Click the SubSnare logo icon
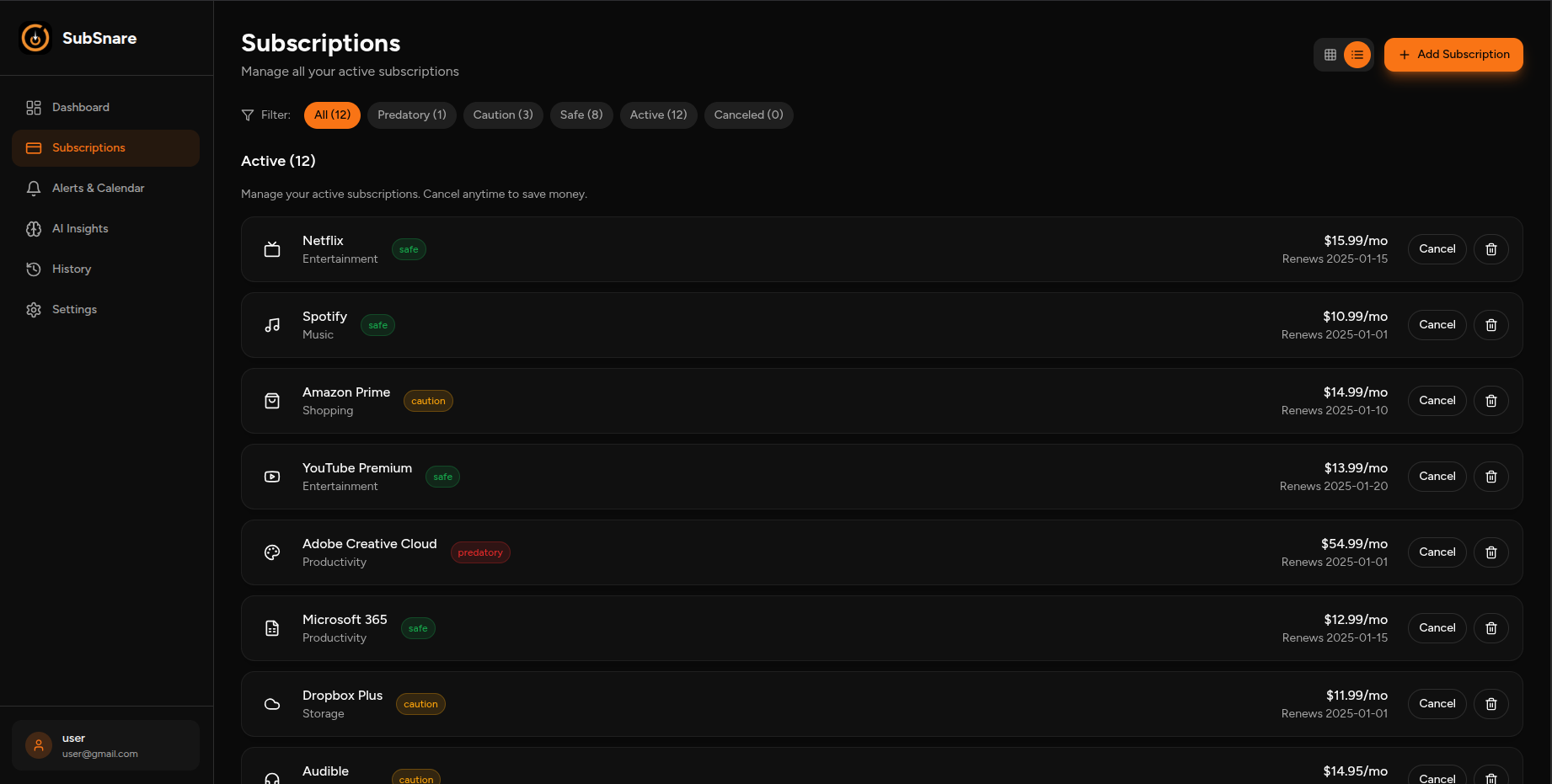This screenshot has height=784, width=1552. [35, 38]
